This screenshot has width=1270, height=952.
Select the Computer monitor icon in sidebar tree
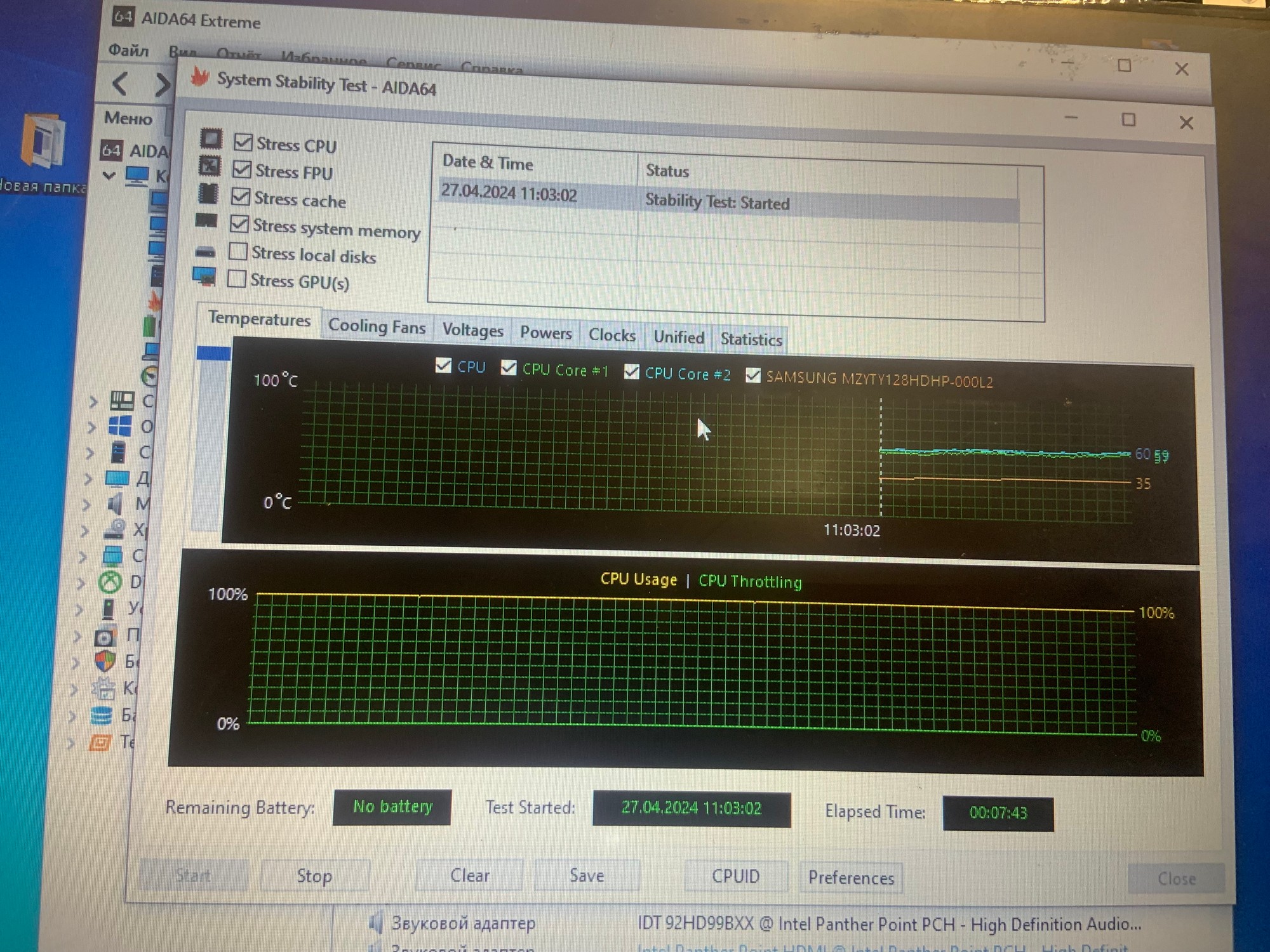click(x=137, y=176)
